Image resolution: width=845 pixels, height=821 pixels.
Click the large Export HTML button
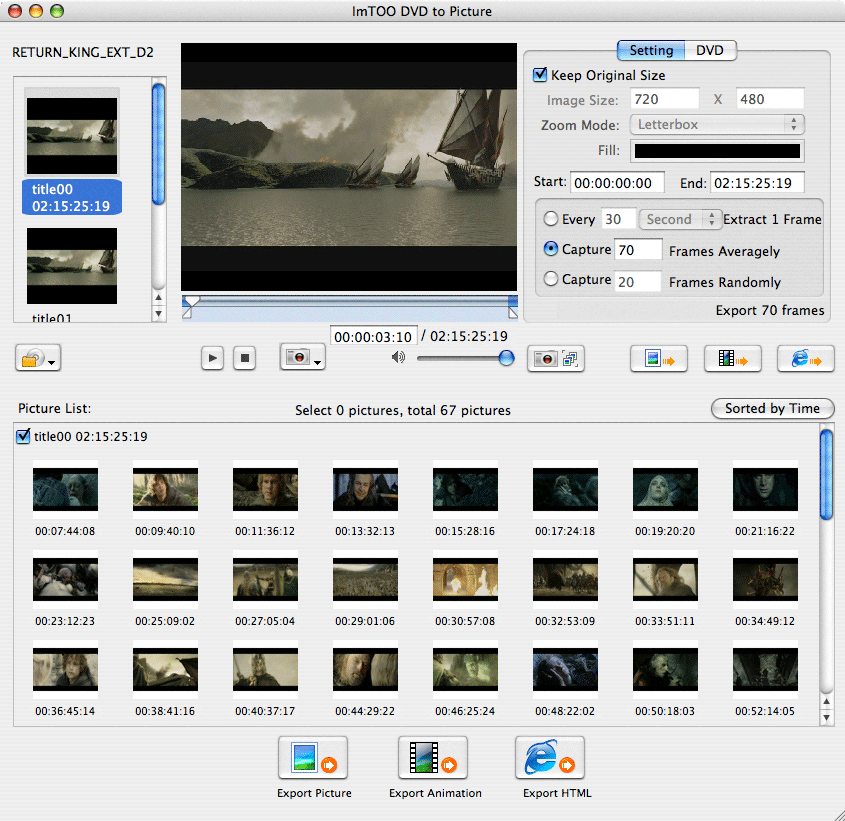[x=550, y=758]
